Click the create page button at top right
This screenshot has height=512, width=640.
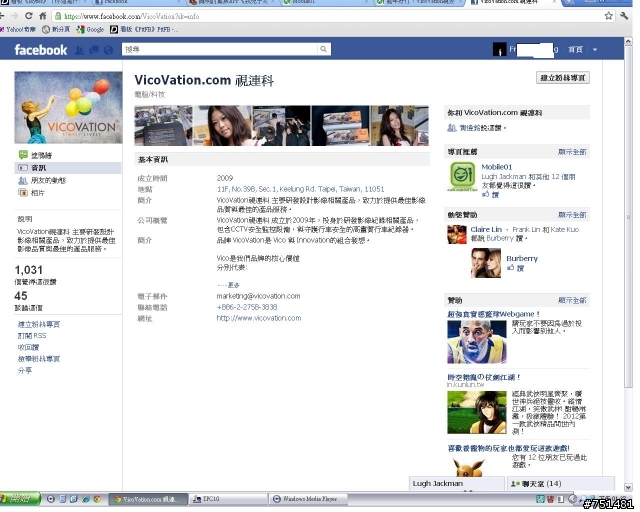[563, 78]
